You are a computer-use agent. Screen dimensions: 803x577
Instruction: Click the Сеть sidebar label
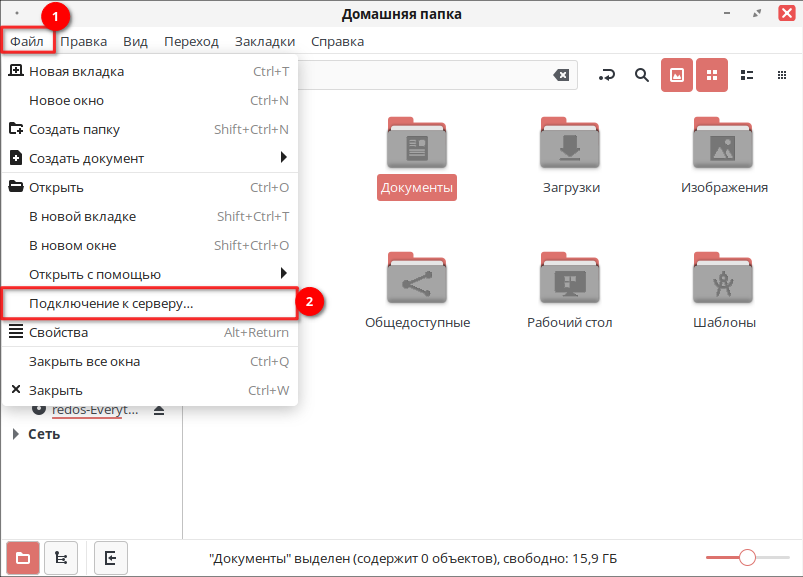[x=44, y=434]
